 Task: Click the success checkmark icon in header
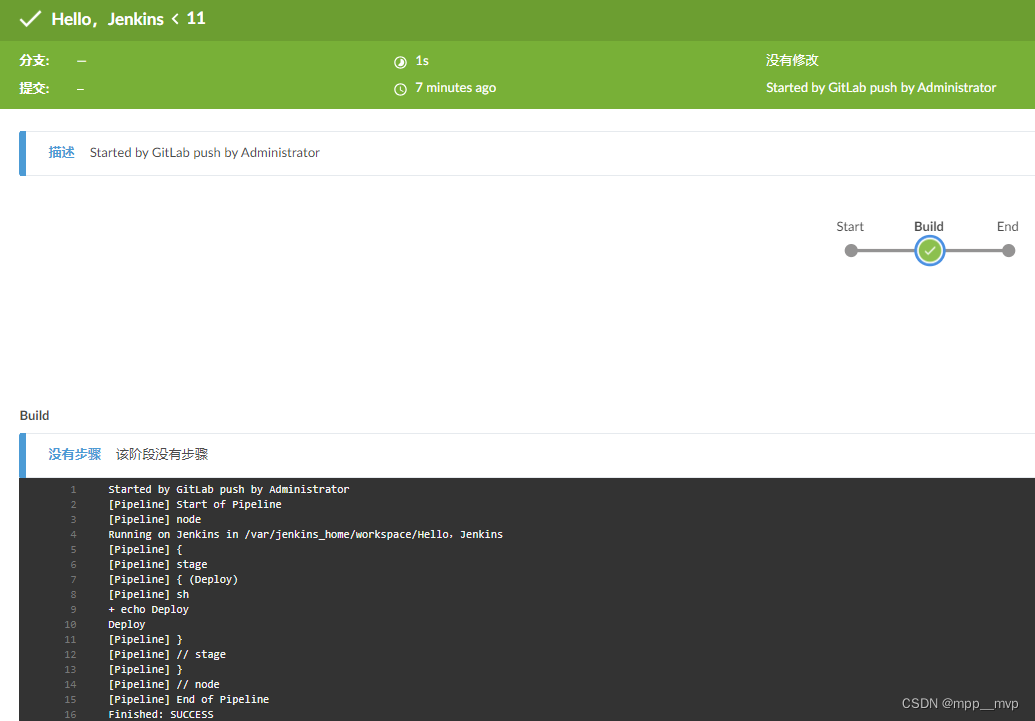pyautogui.click(x=30, y=18)
